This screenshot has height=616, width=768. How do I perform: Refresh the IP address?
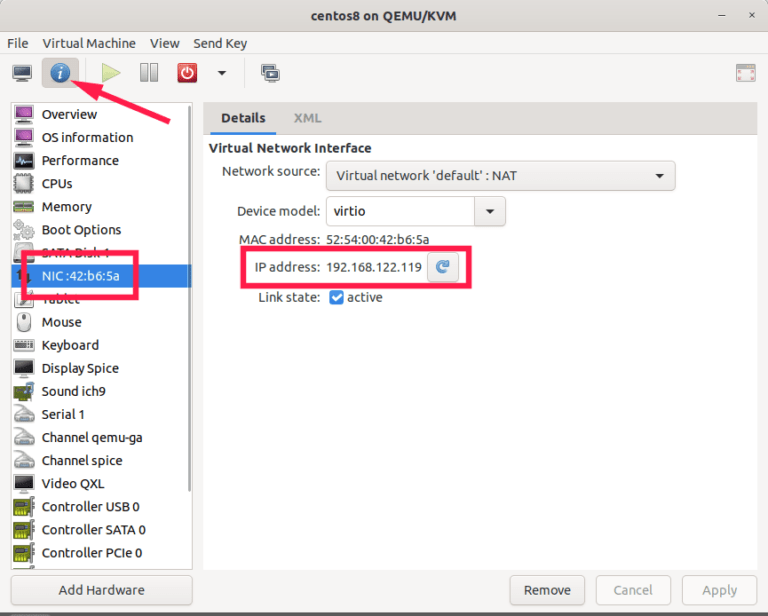pyautogui.click(x=443, y=267)
